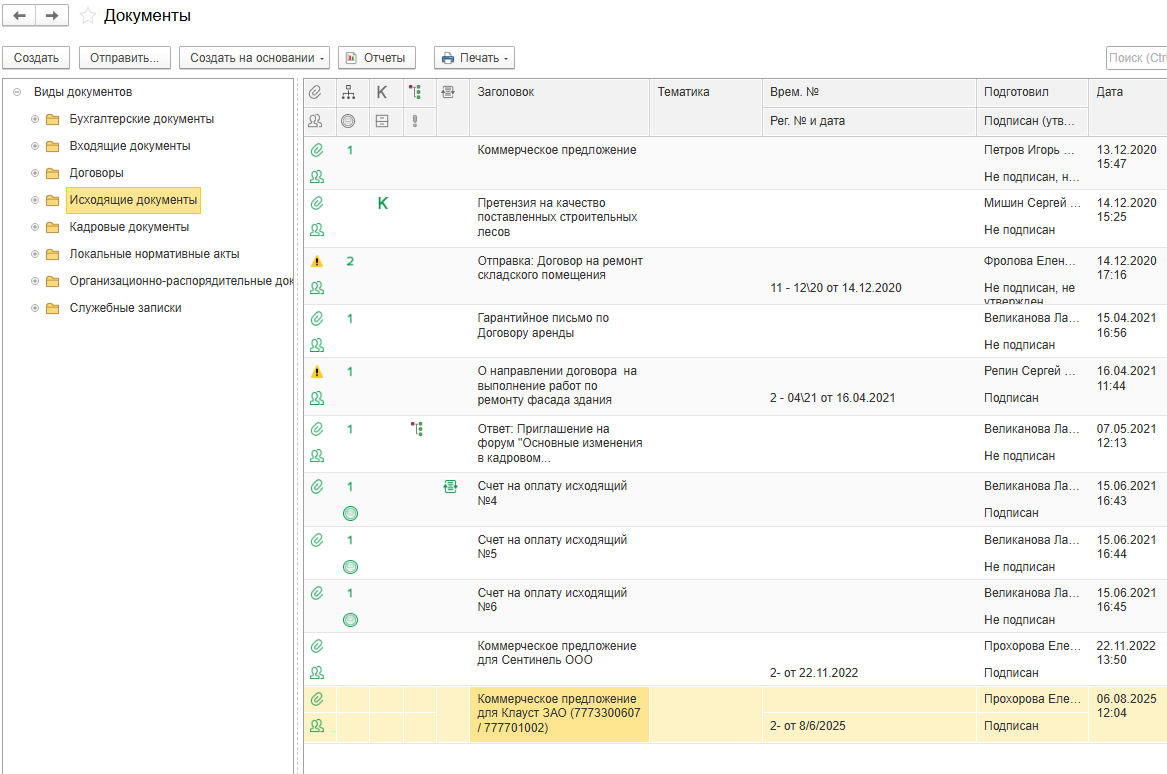Viewport: 1167px width, 774px height.
Task: Click the paperclip attachment column header icon
Action: click(315, 92)
